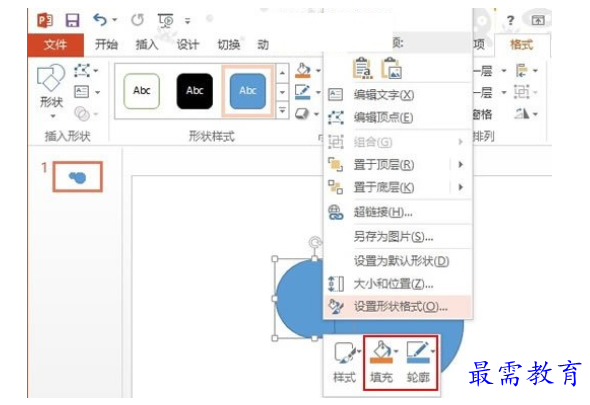Click the format shape icon in menu
This screenshot has width=590, height=405.
[x=336, y=307]
